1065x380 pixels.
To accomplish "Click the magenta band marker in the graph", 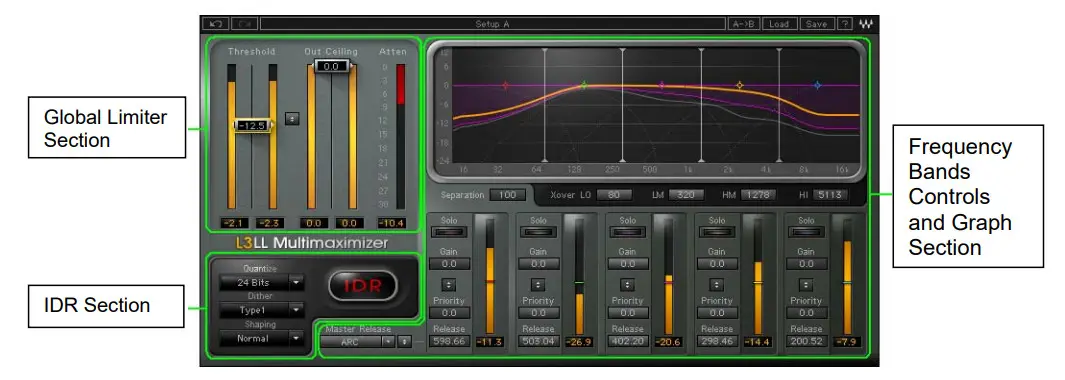I will (662, 86).
